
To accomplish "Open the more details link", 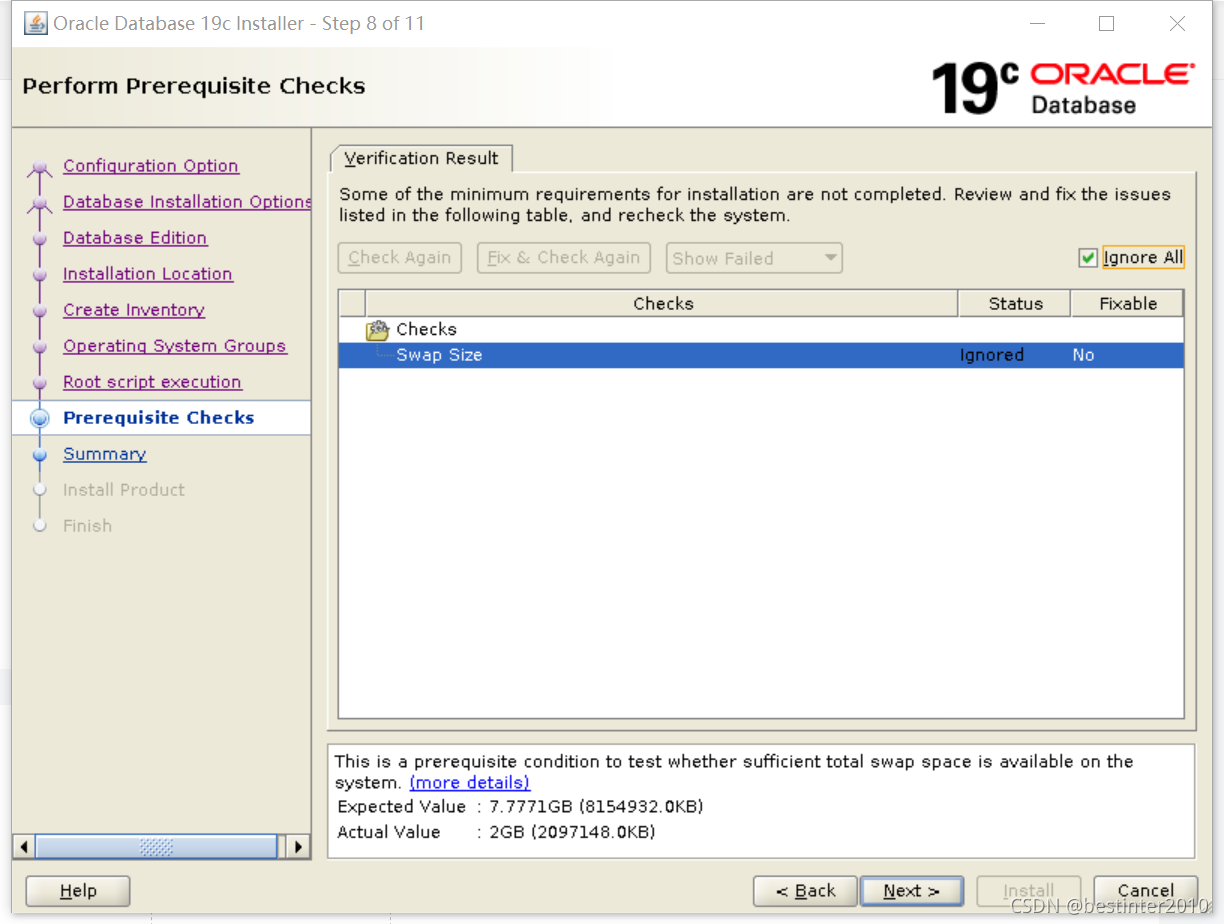I will 470,782.
